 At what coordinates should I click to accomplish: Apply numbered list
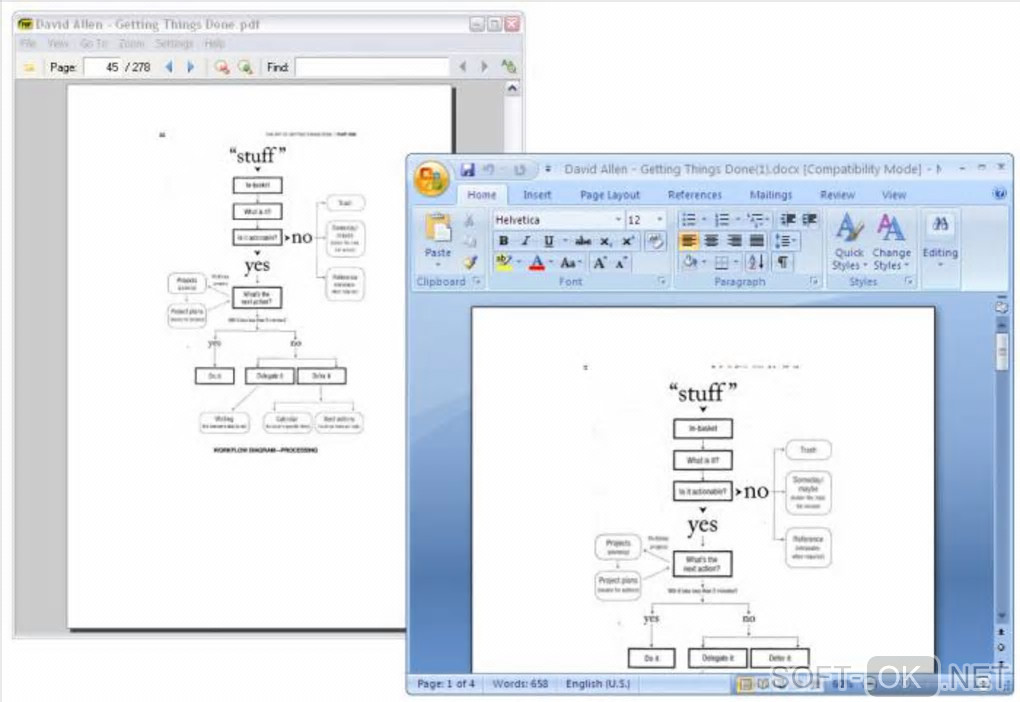722,219
